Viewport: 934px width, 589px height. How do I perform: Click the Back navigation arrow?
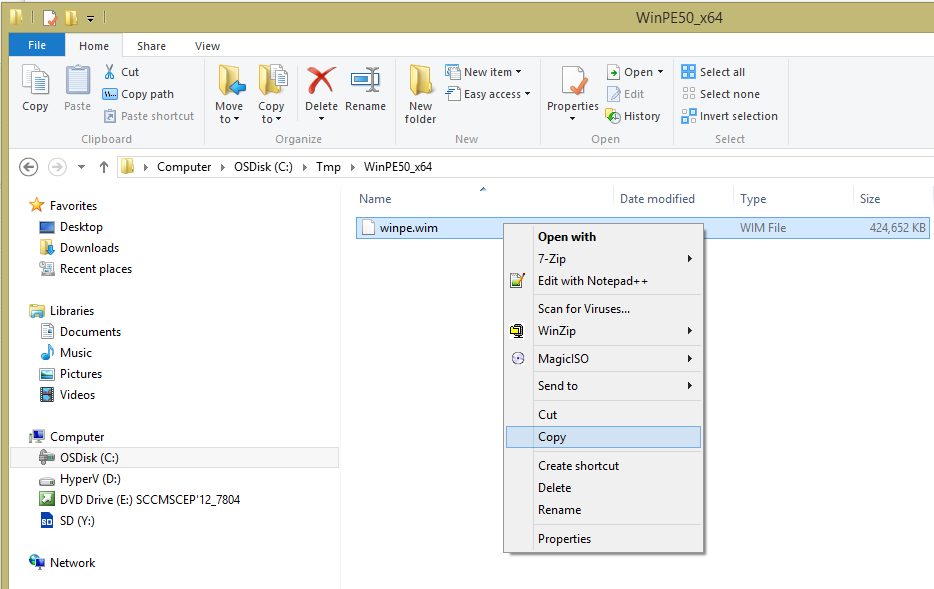coord(29,167)
